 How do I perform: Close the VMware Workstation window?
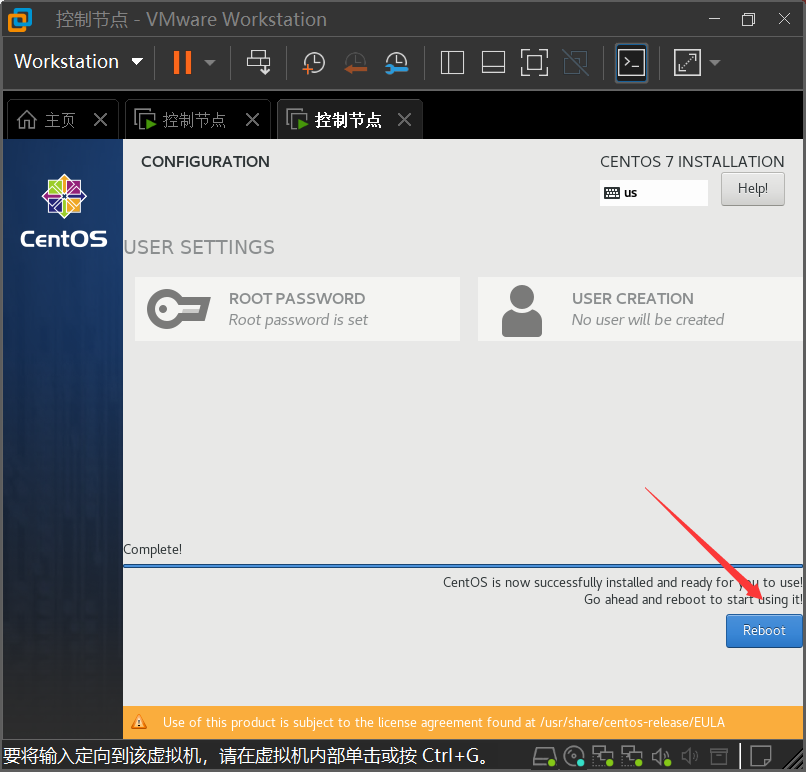click(x=784, y=19)
